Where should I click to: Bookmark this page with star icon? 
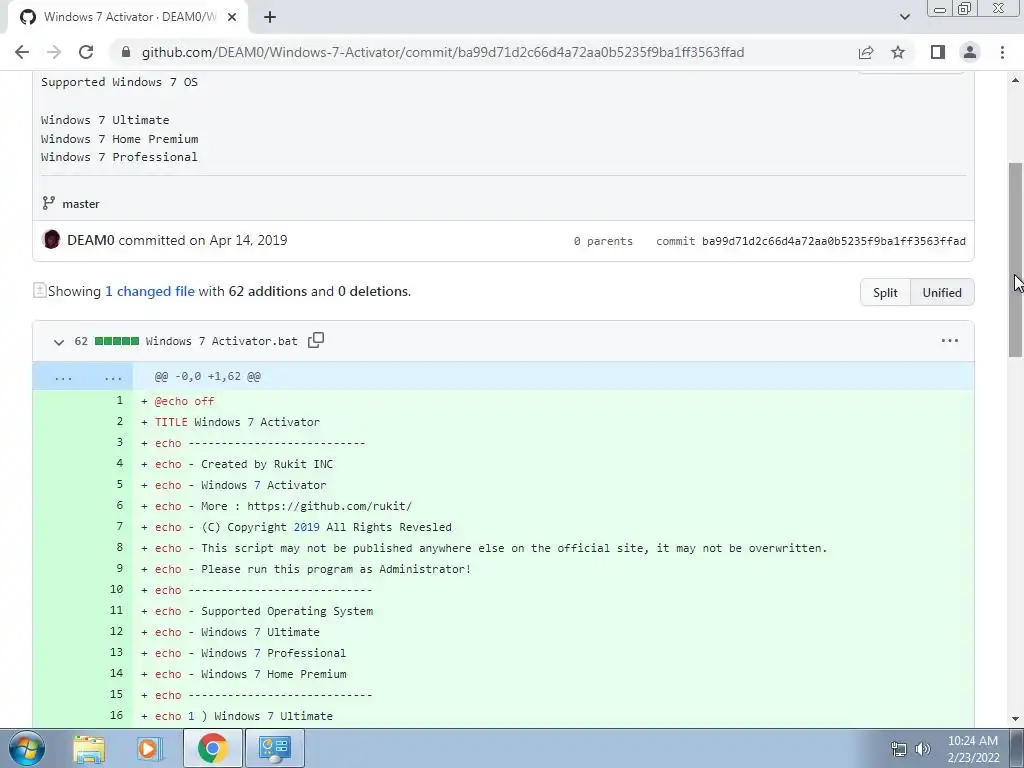coord(898,52)
